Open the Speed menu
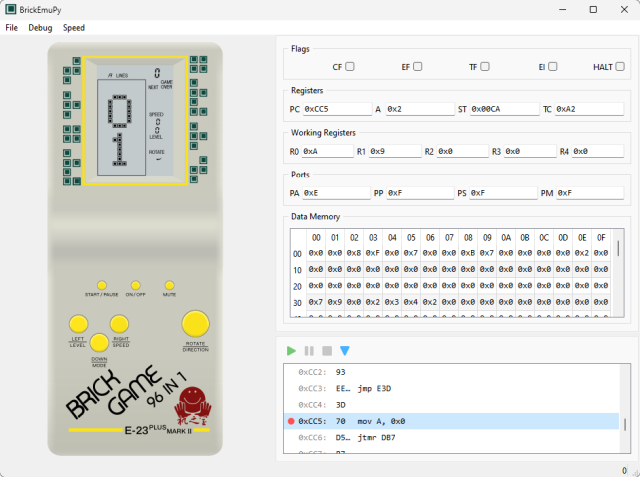The height and width of the screenshot is (477, 640). point(74,28)
